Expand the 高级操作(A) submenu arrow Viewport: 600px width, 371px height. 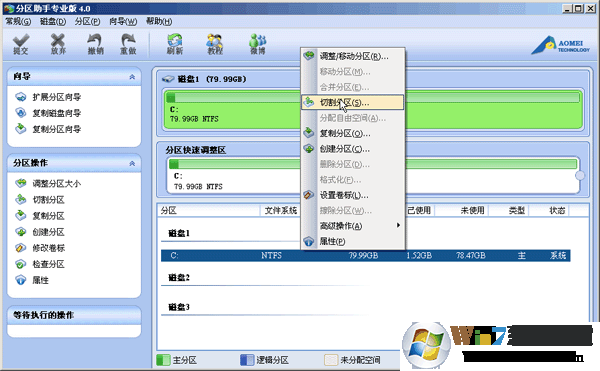tap(398, 225)
